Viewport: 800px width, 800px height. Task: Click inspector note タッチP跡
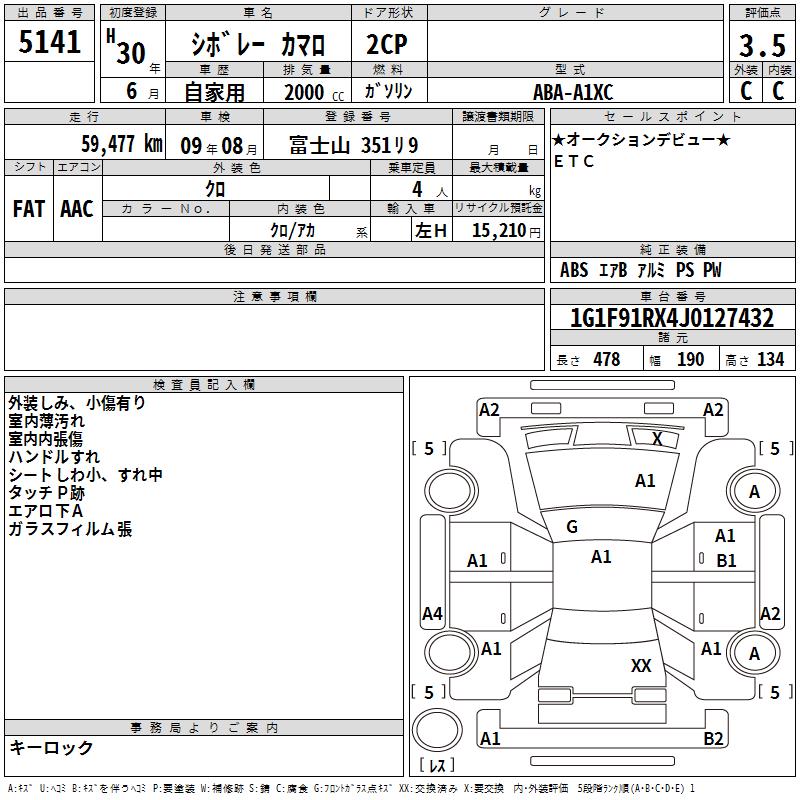(x=46, y=492)
